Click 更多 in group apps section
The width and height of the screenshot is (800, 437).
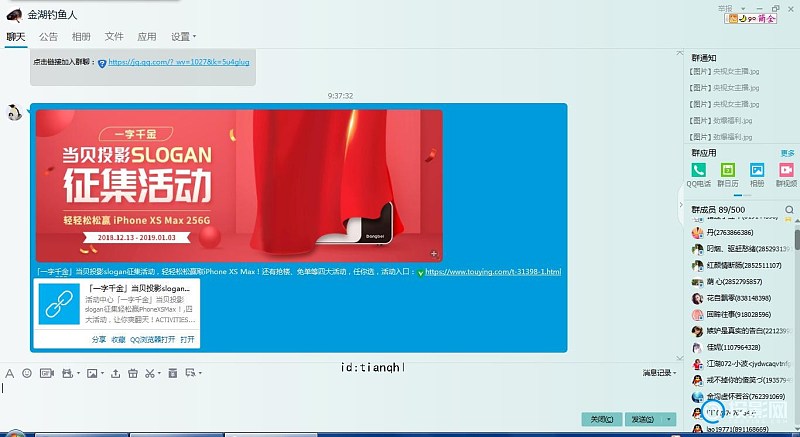(x=787, y=153)
